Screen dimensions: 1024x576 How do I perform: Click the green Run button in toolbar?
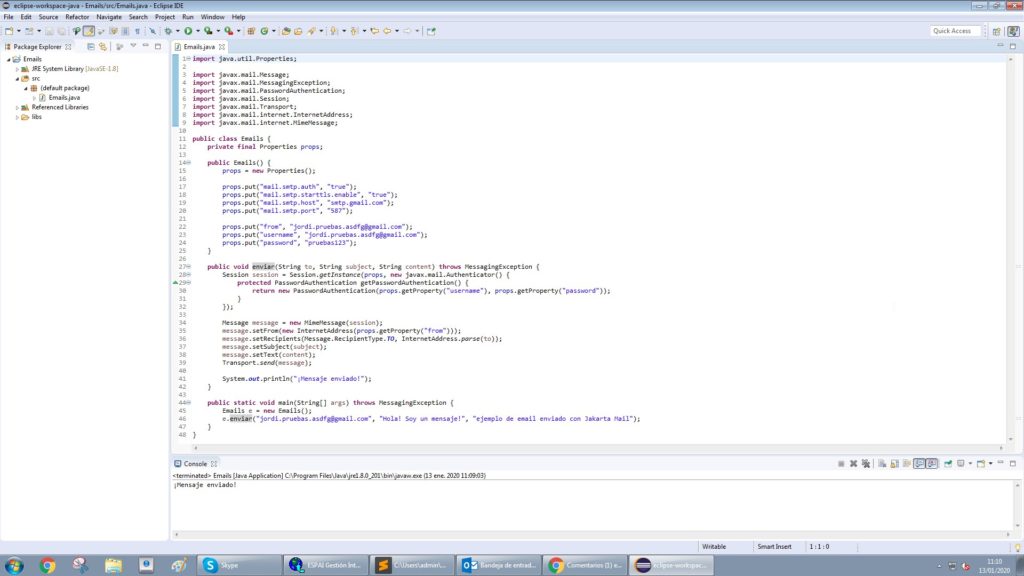point(187,31)
